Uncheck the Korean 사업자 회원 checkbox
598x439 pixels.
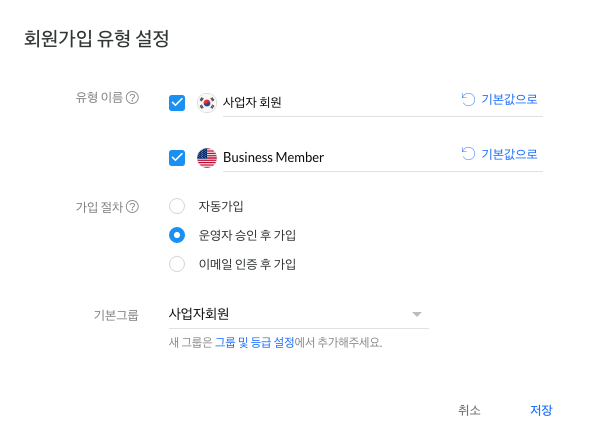[177, 103]
